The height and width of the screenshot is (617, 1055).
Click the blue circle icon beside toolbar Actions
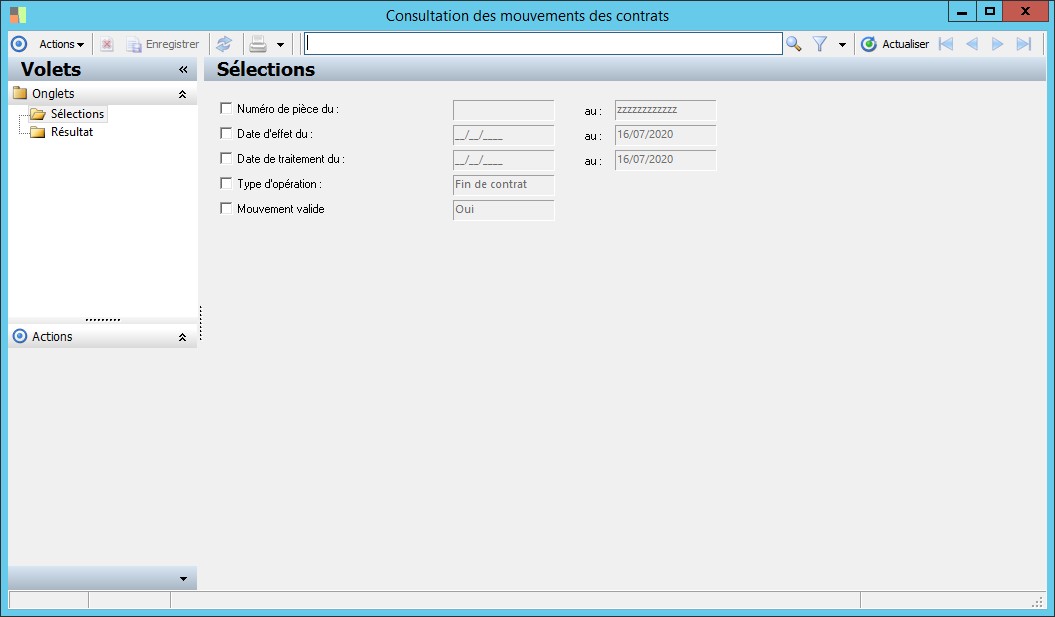point(19,44)
